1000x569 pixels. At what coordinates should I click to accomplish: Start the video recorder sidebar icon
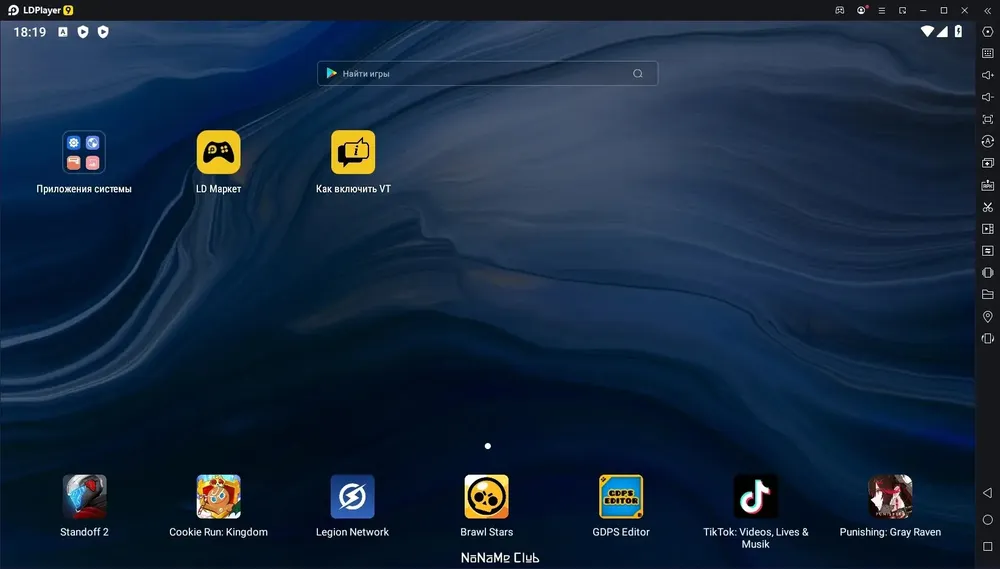(x=987, y=228)
